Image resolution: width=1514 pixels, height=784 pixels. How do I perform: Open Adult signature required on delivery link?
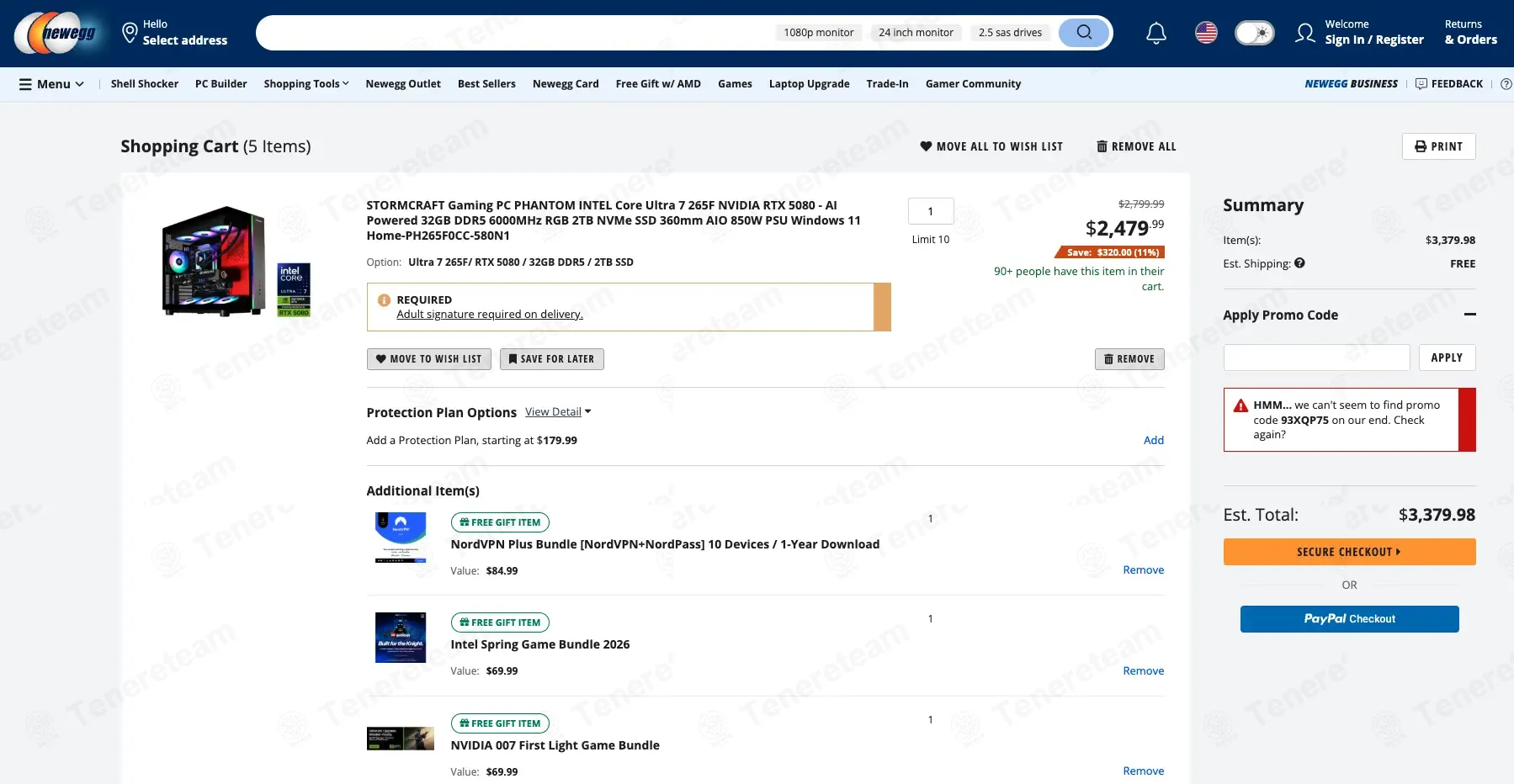click(x=490, y=314)
